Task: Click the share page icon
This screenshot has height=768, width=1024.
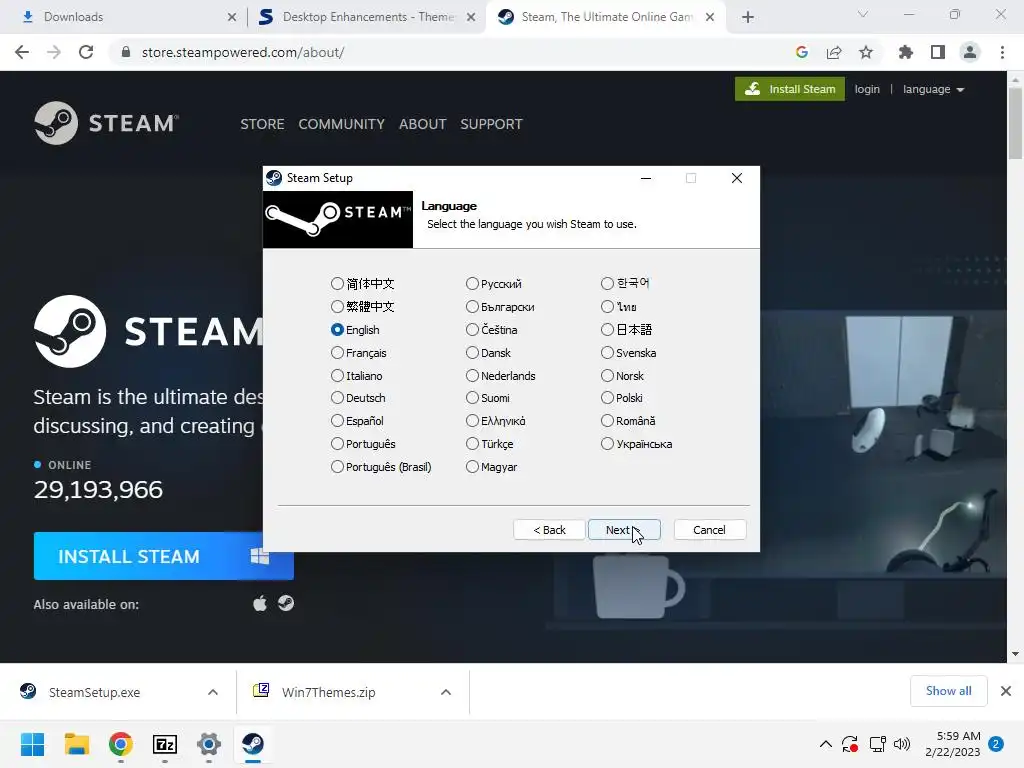Action: 834,52
